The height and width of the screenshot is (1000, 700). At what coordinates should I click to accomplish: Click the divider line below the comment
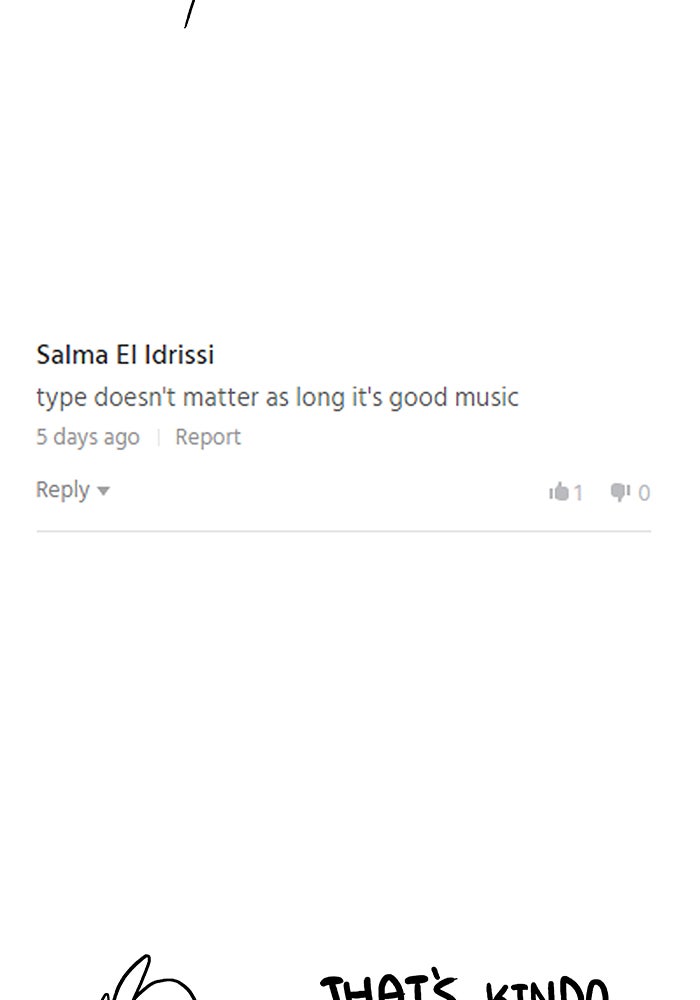343,531
